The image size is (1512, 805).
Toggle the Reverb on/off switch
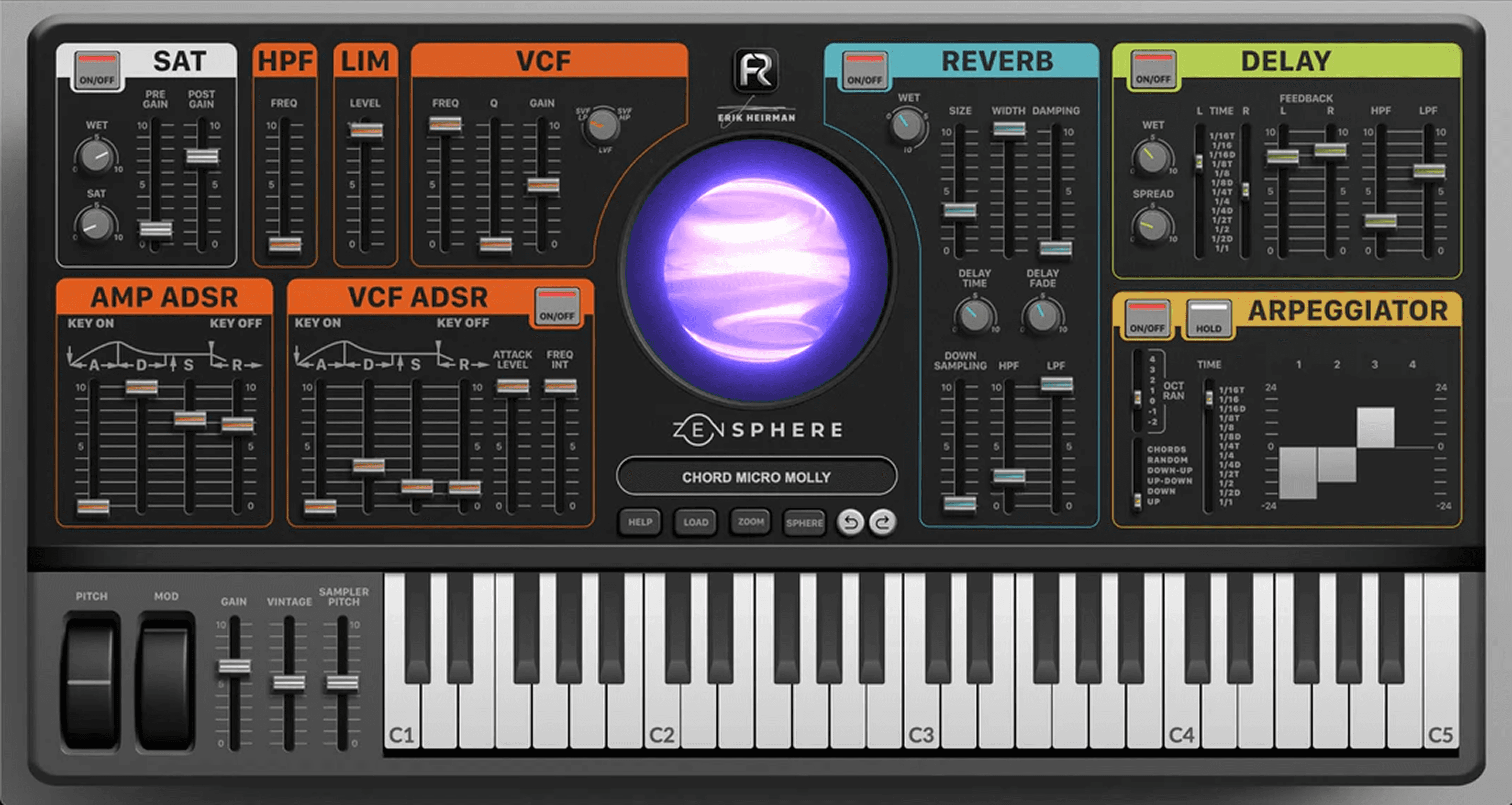click(864, 70)
